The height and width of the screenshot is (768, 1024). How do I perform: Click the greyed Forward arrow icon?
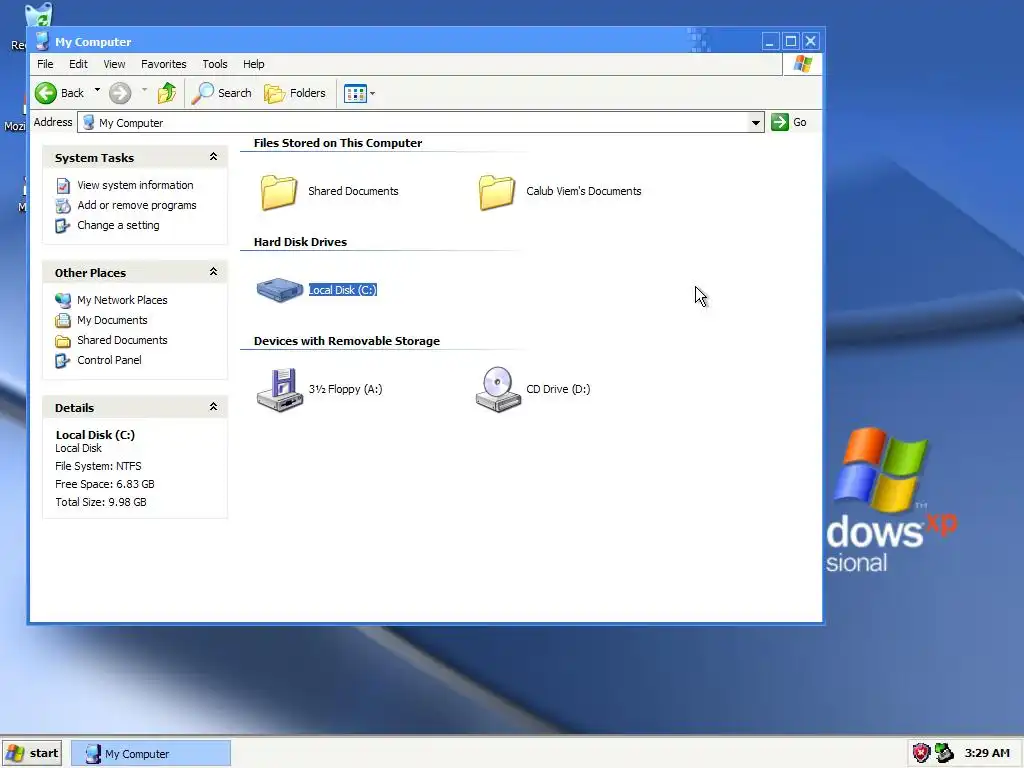[x=120, y=93]
